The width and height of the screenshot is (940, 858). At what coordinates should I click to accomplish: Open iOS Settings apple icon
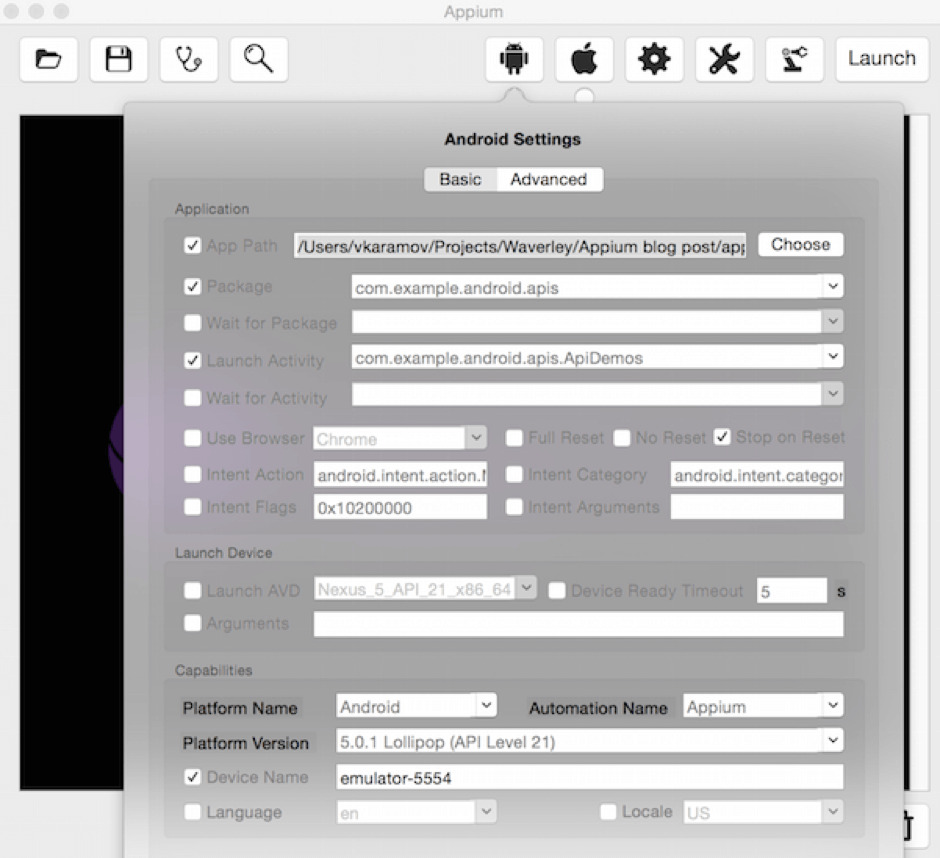coord(585,59)
